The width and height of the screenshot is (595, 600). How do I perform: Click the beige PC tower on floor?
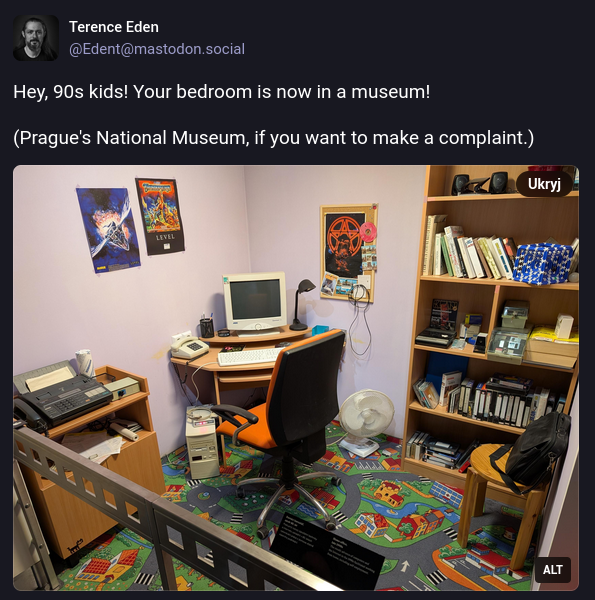[203, 444]
